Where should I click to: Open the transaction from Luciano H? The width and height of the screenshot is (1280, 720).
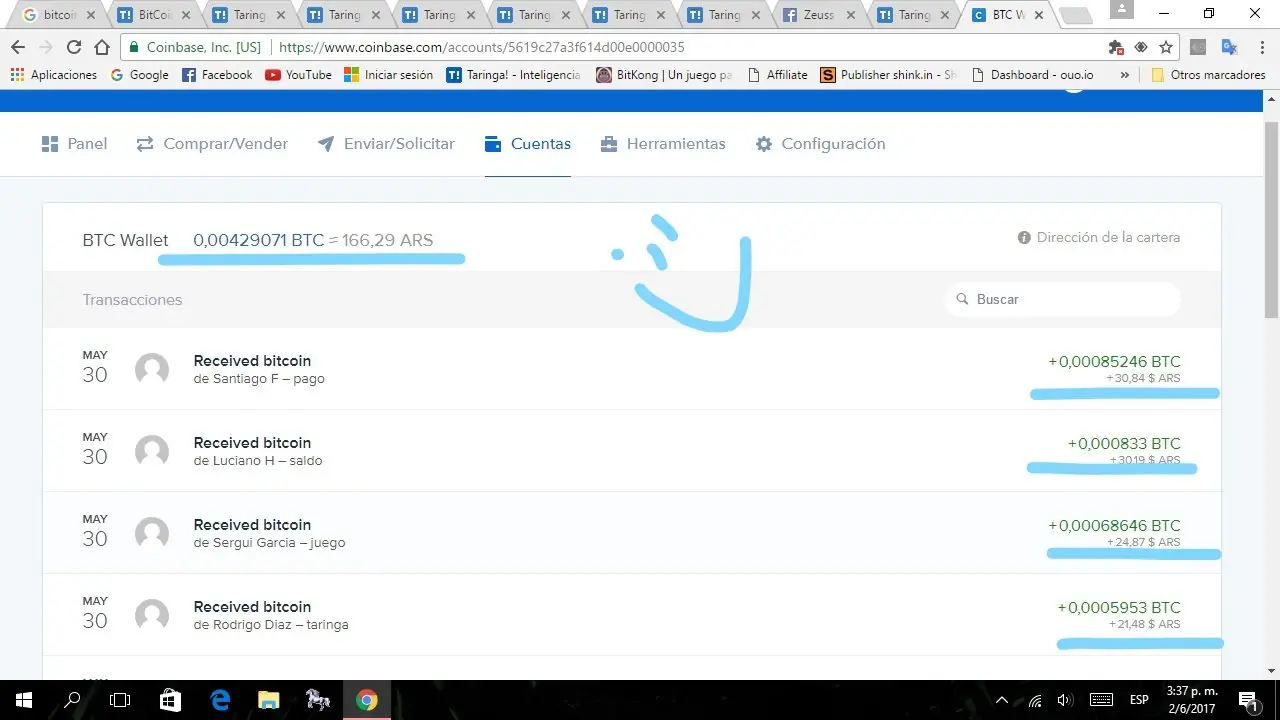coord(632,451)
